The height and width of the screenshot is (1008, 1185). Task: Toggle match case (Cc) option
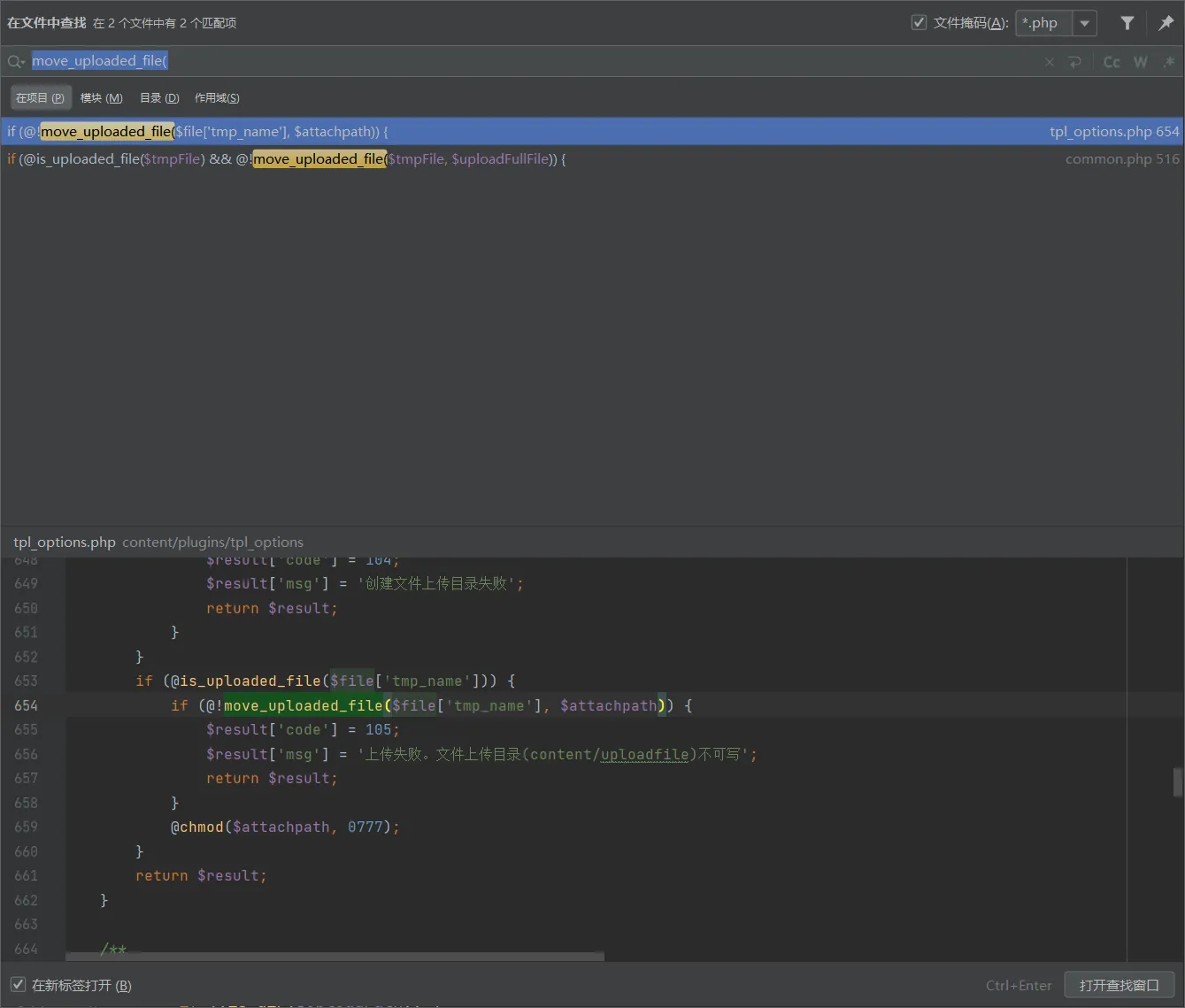[1112, 62]
